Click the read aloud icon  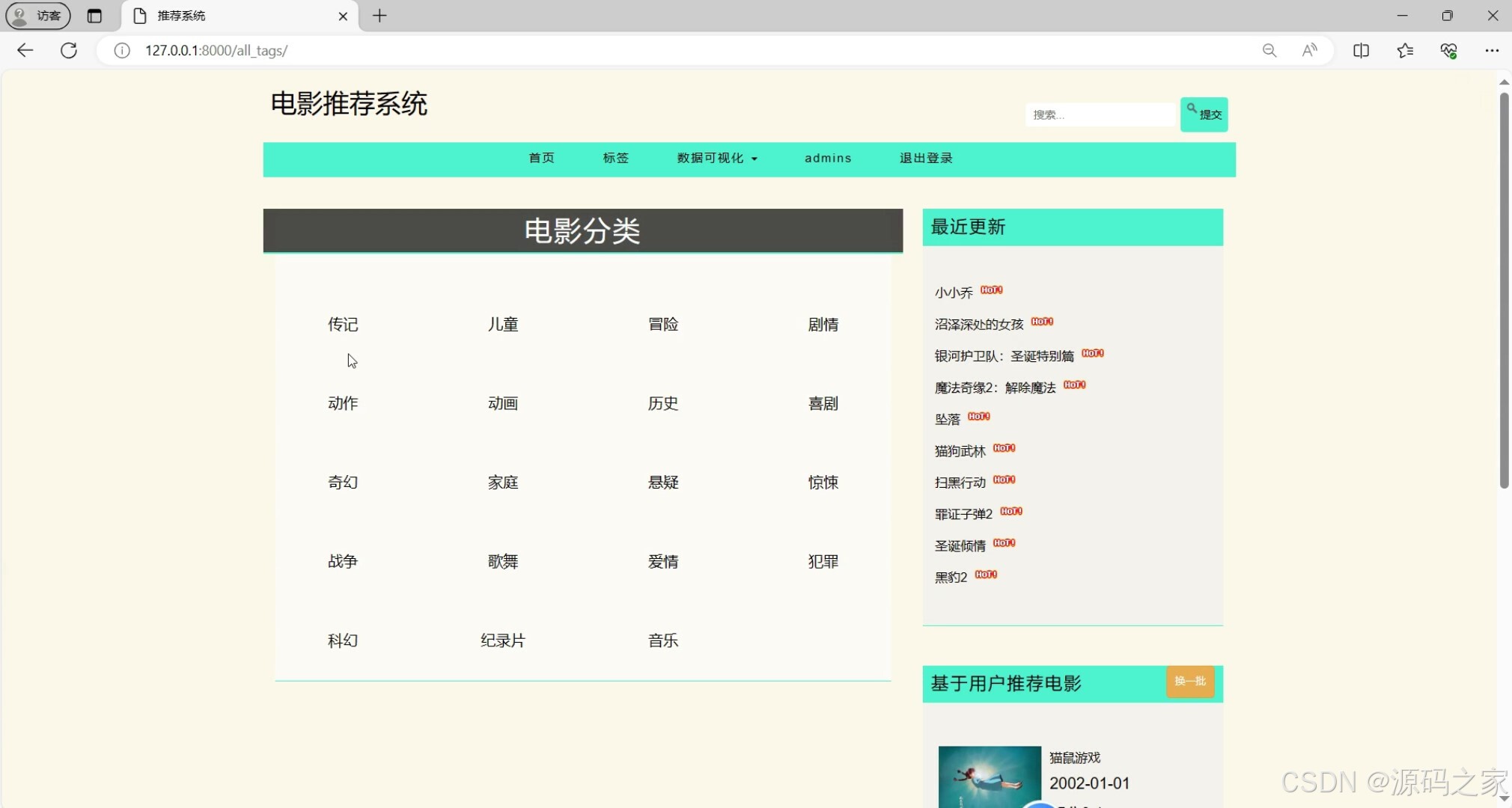click(x=1309, y=50)
